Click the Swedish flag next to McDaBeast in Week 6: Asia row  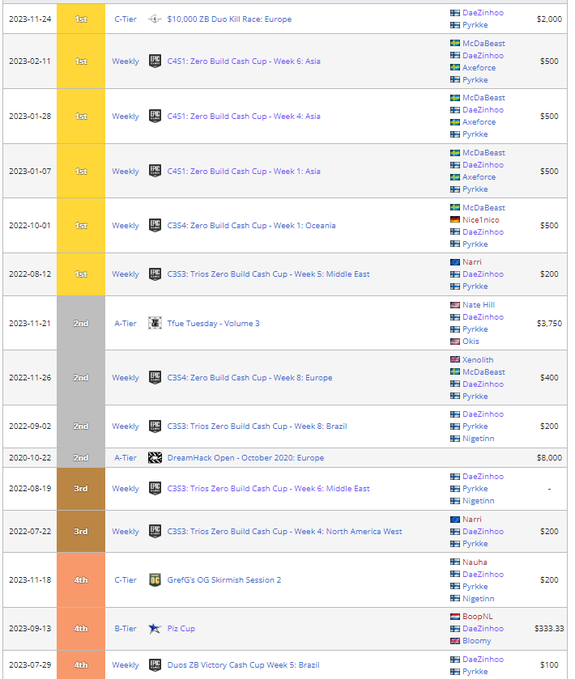(x=455, y=43)
